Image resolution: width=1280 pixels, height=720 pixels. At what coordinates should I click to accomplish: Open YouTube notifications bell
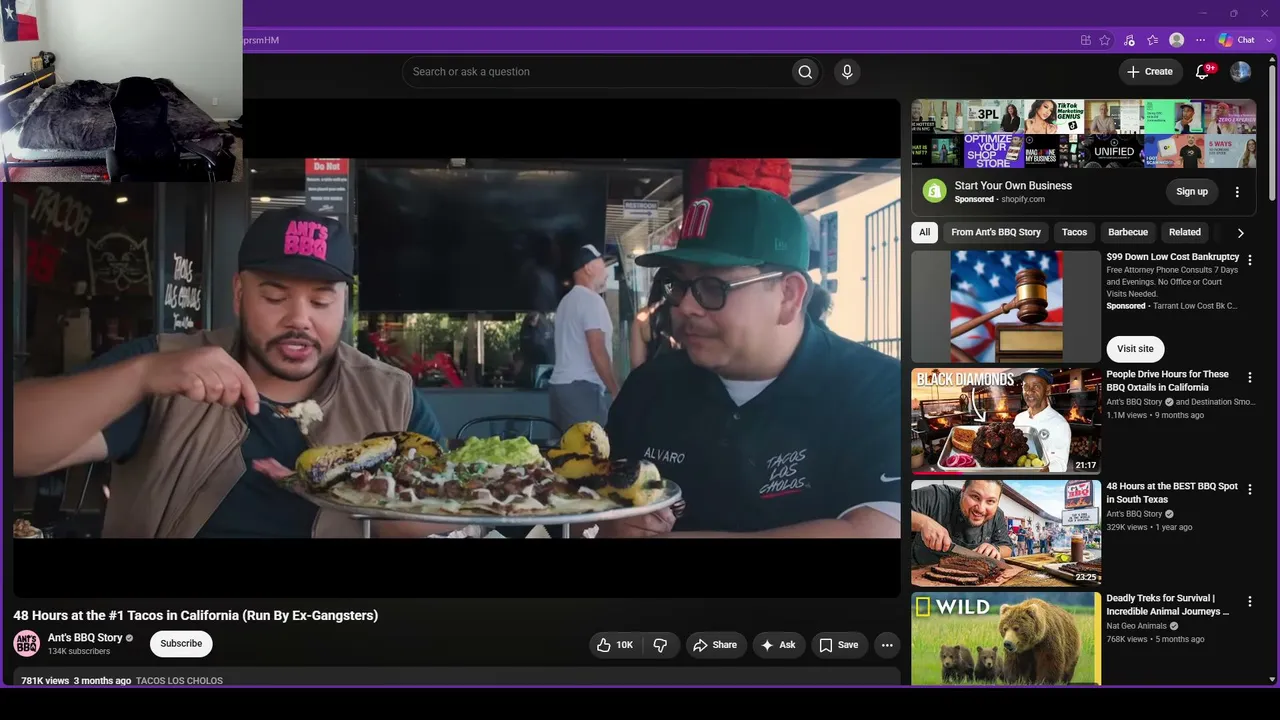click(1203, 72)
